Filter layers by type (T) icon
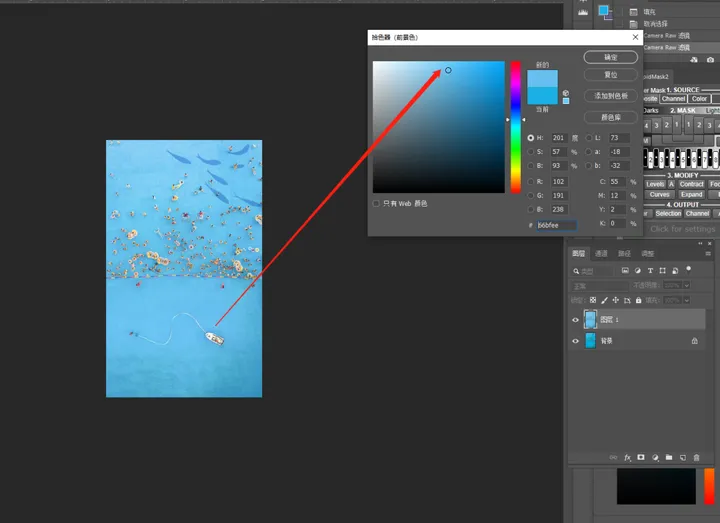The width and height of the screenshot is (720, 523). (x=650, y=270)
